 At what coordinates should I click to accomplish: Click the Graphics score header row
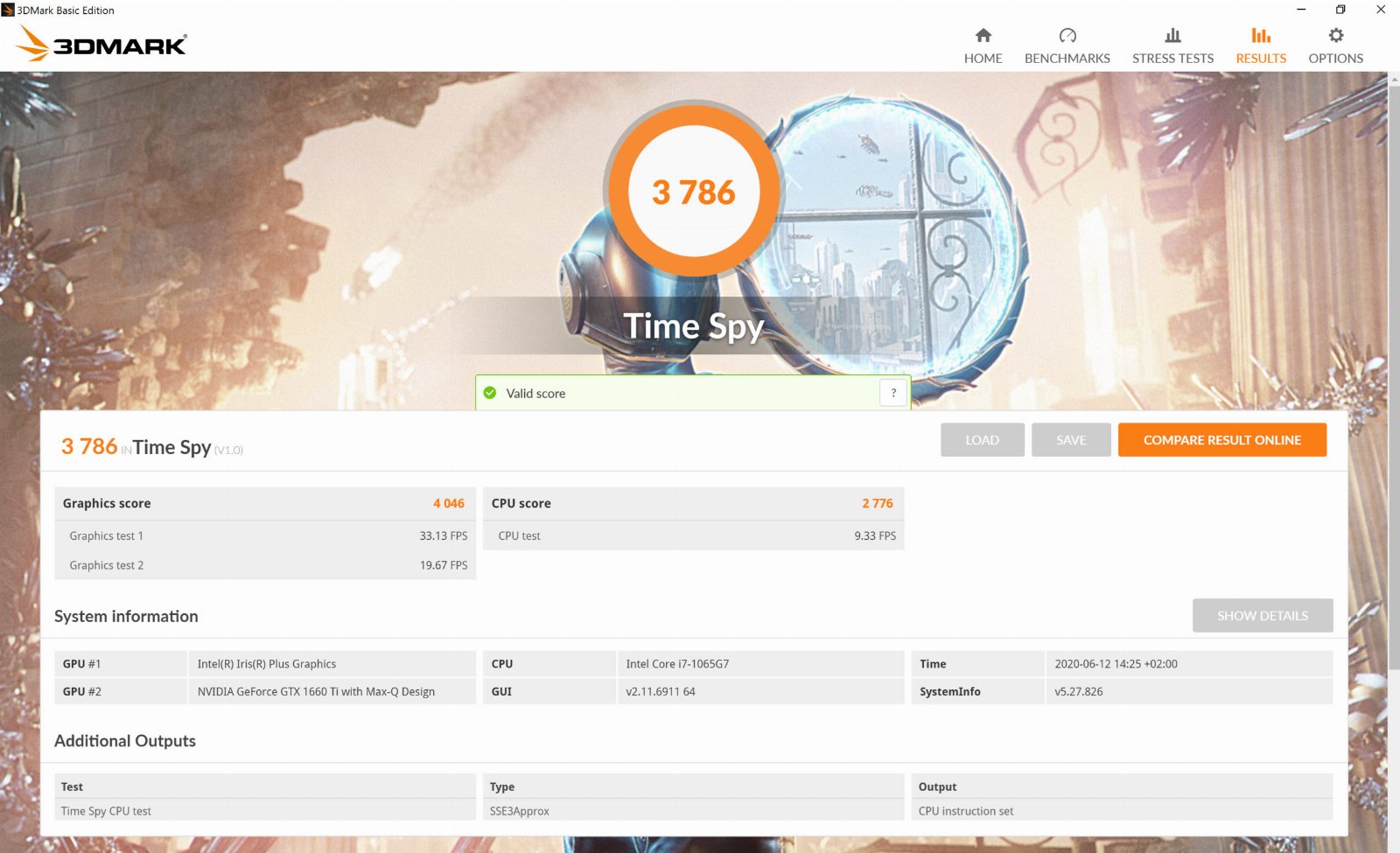tap(264, 503)
